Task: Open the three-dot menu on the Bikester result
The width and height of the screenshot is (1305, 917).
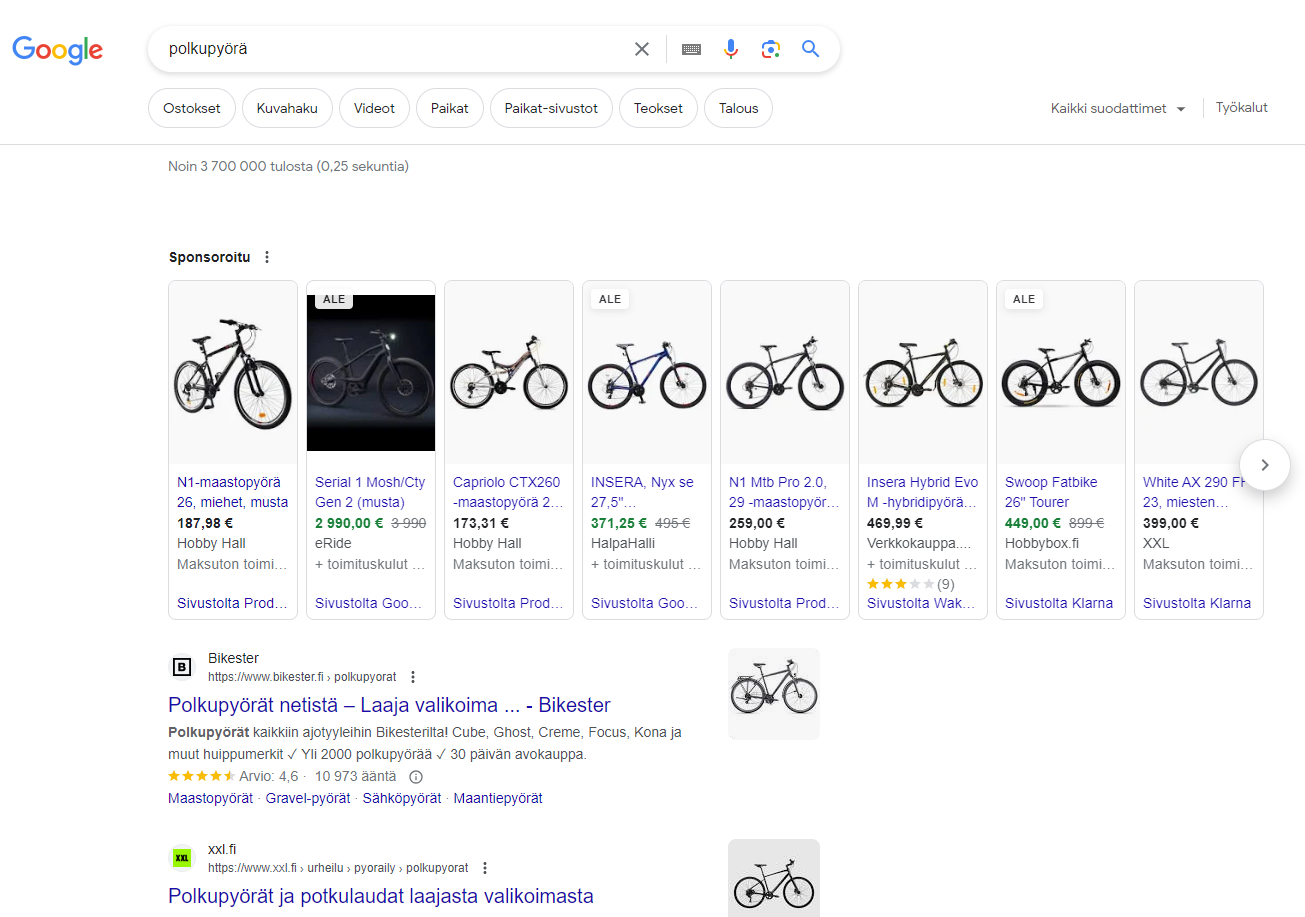Action: (413, 676)
